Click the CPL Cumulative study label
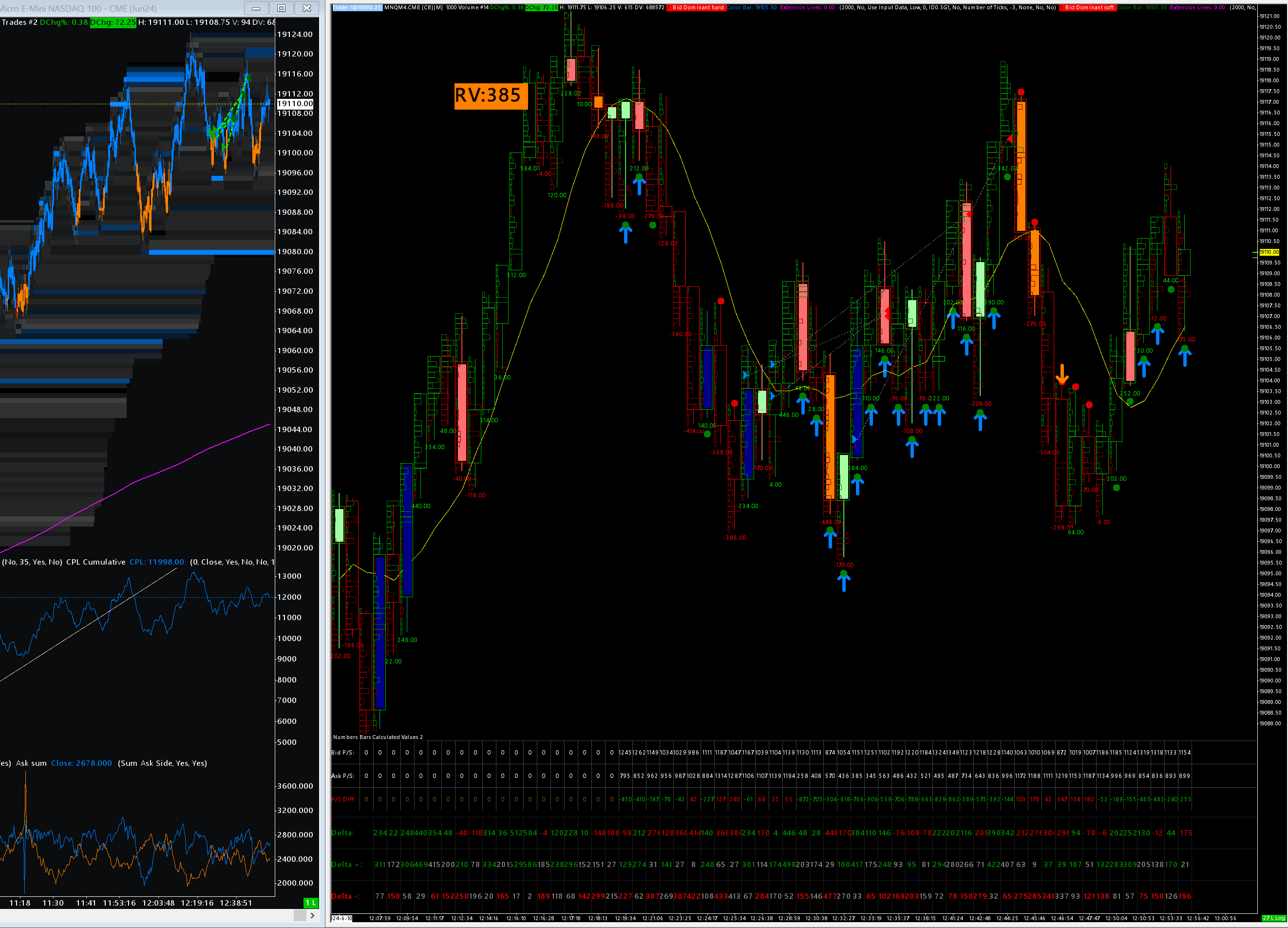The width and height of the screenshot is (1288, 928). click(95, 562)
